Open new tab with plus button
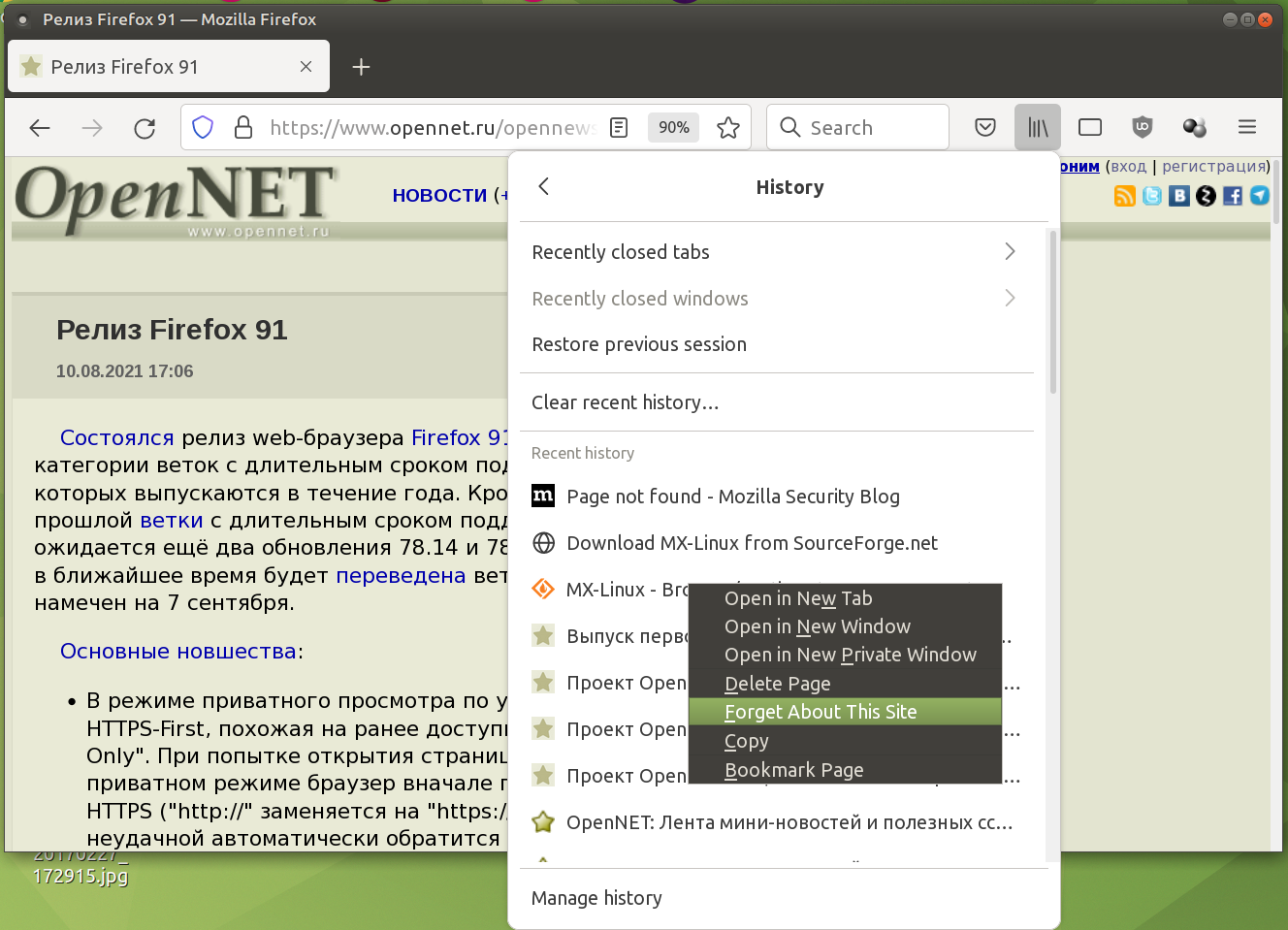 (x=361, y=67)
